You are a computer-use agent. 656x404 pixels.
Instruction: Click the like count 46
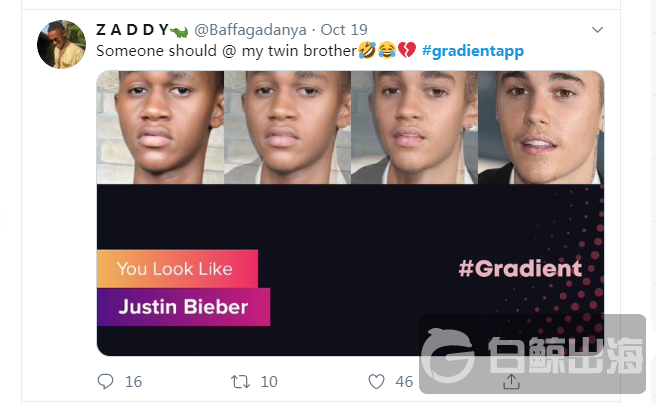(404, 381)
